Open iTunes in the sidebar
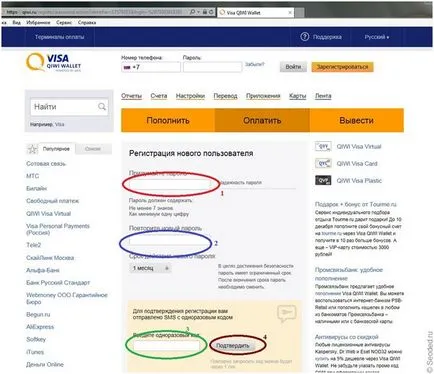The width and height of the screenshot is (434, 374). pos(35,352)
